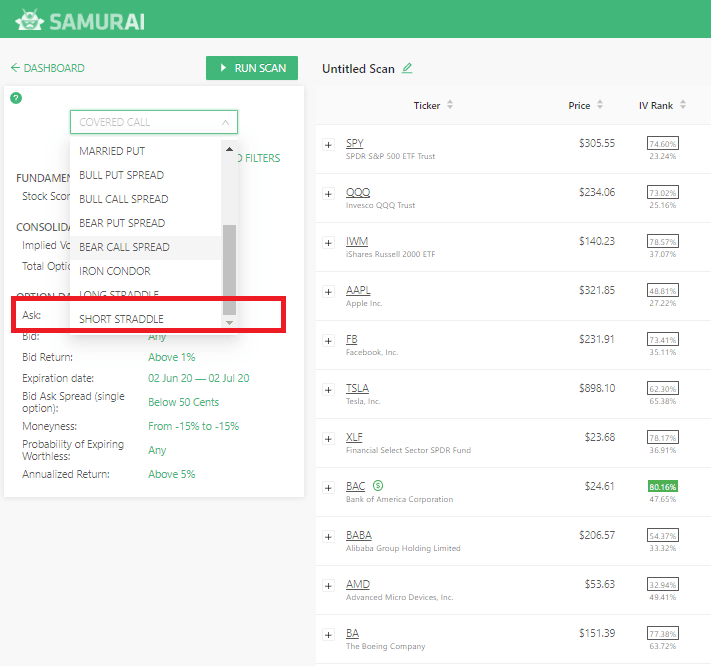Run the scan with RUN SCAN button

point(252,68)
